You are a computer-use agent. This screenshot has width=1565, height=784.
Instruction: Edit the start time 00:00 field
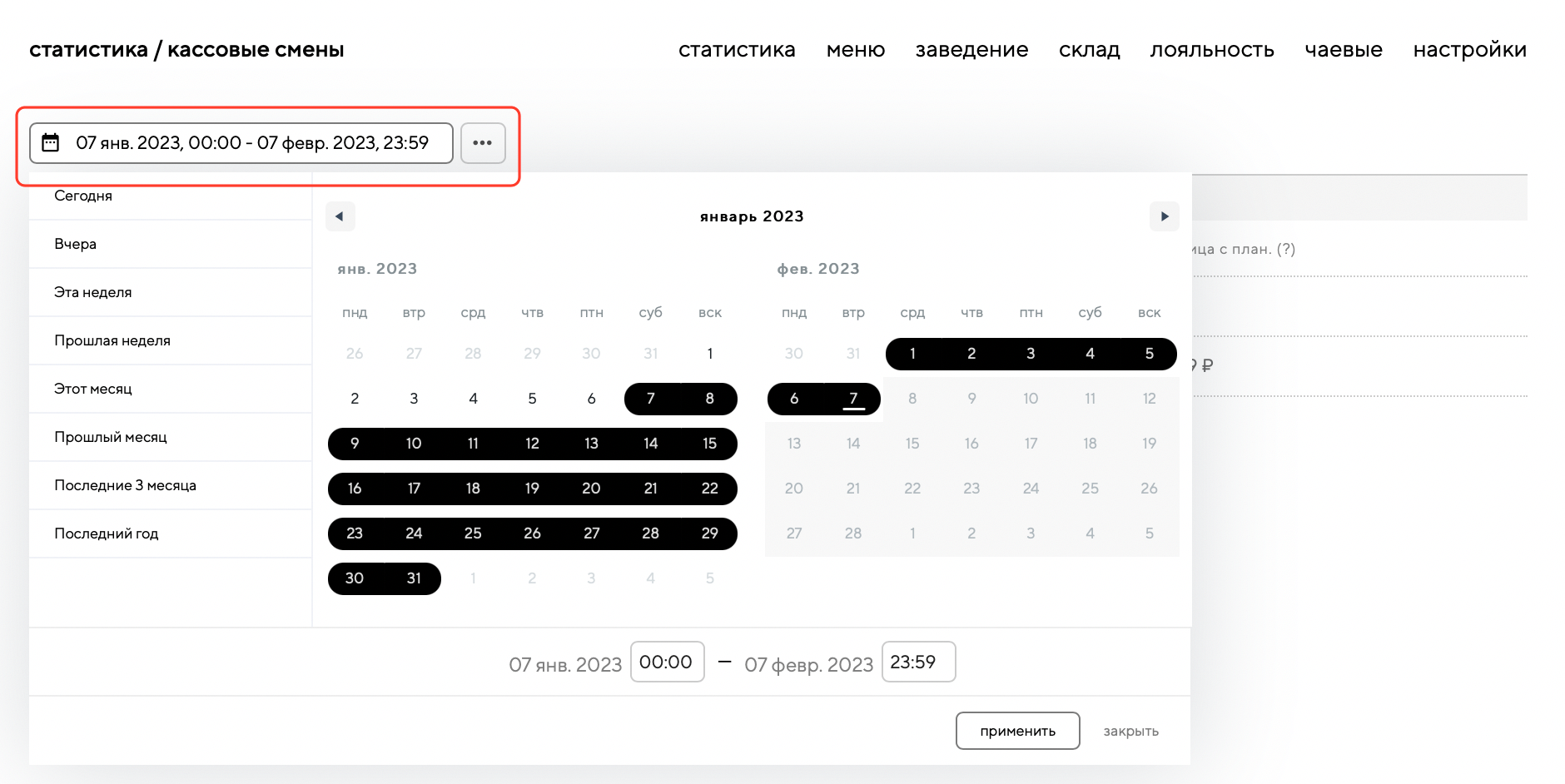coord(667,662)
